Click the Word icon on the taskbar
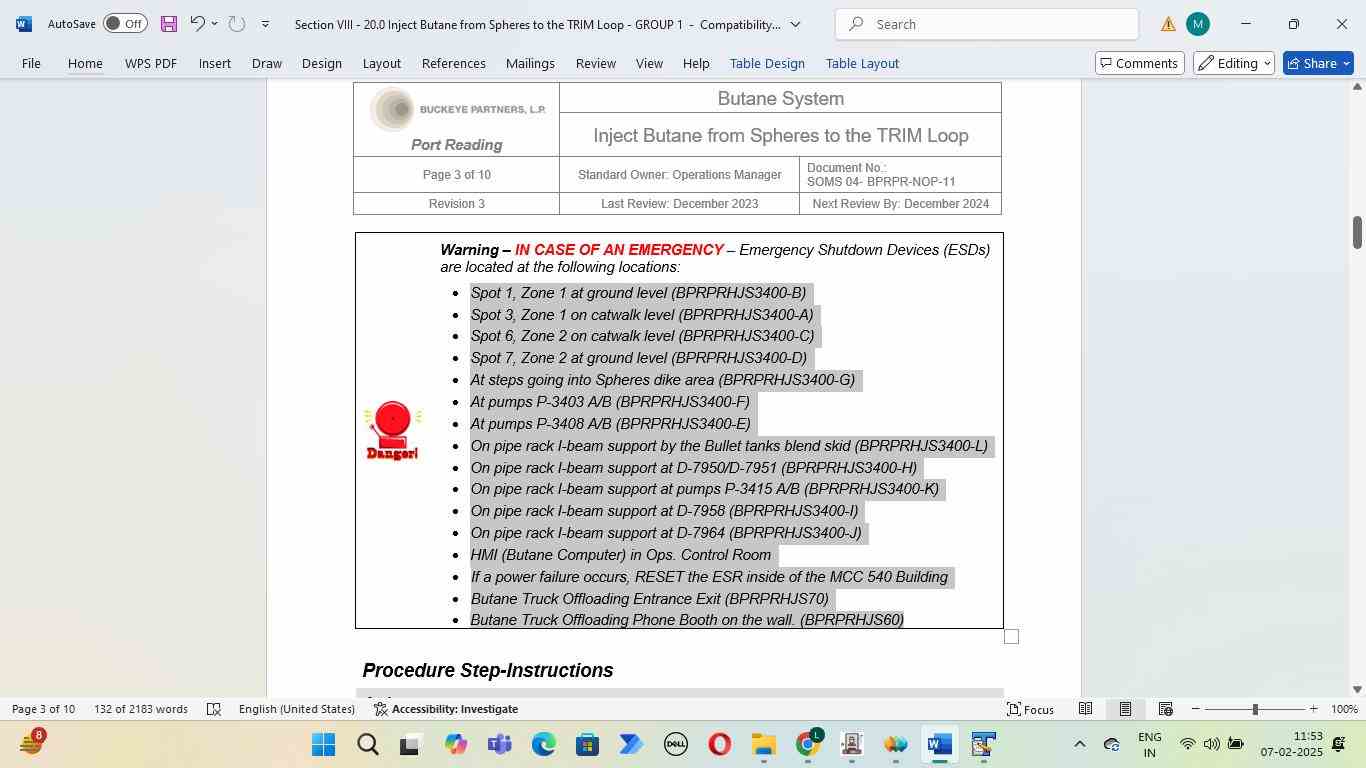The width and height of the screenshot is (1366, 768). [939, 745]
